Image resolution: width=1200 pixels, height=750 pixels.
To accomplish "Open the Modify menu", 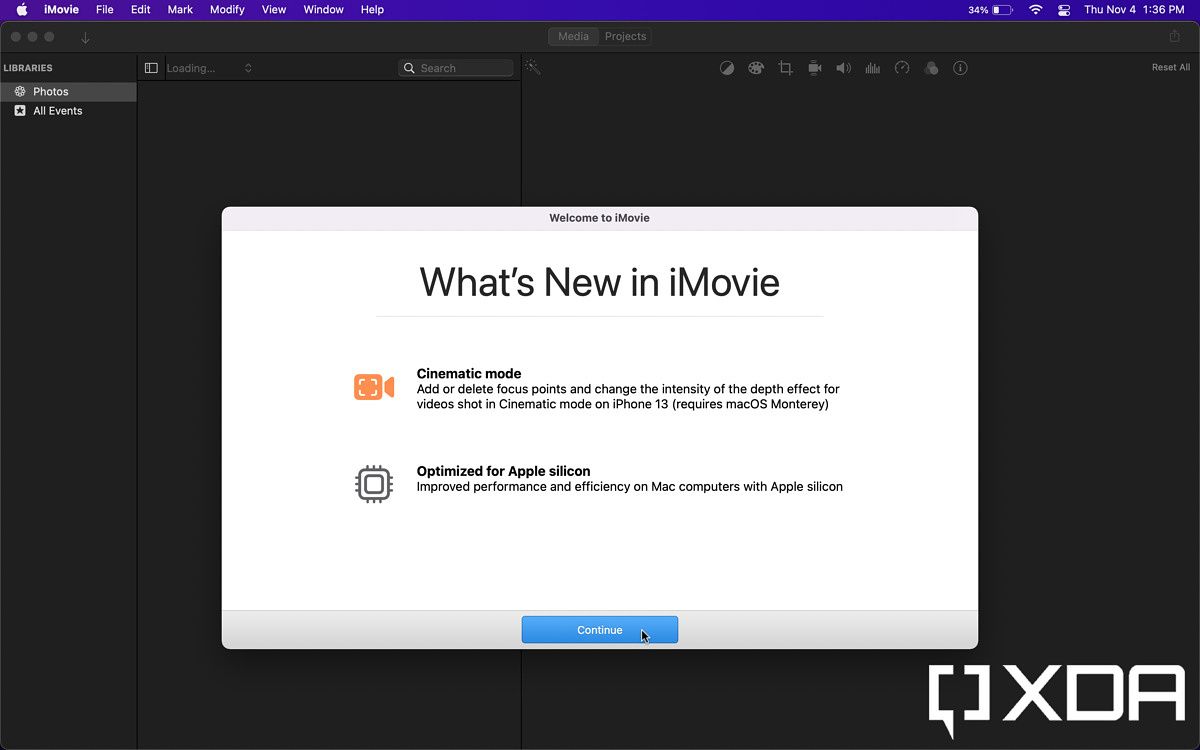I will tap(227, 10).
